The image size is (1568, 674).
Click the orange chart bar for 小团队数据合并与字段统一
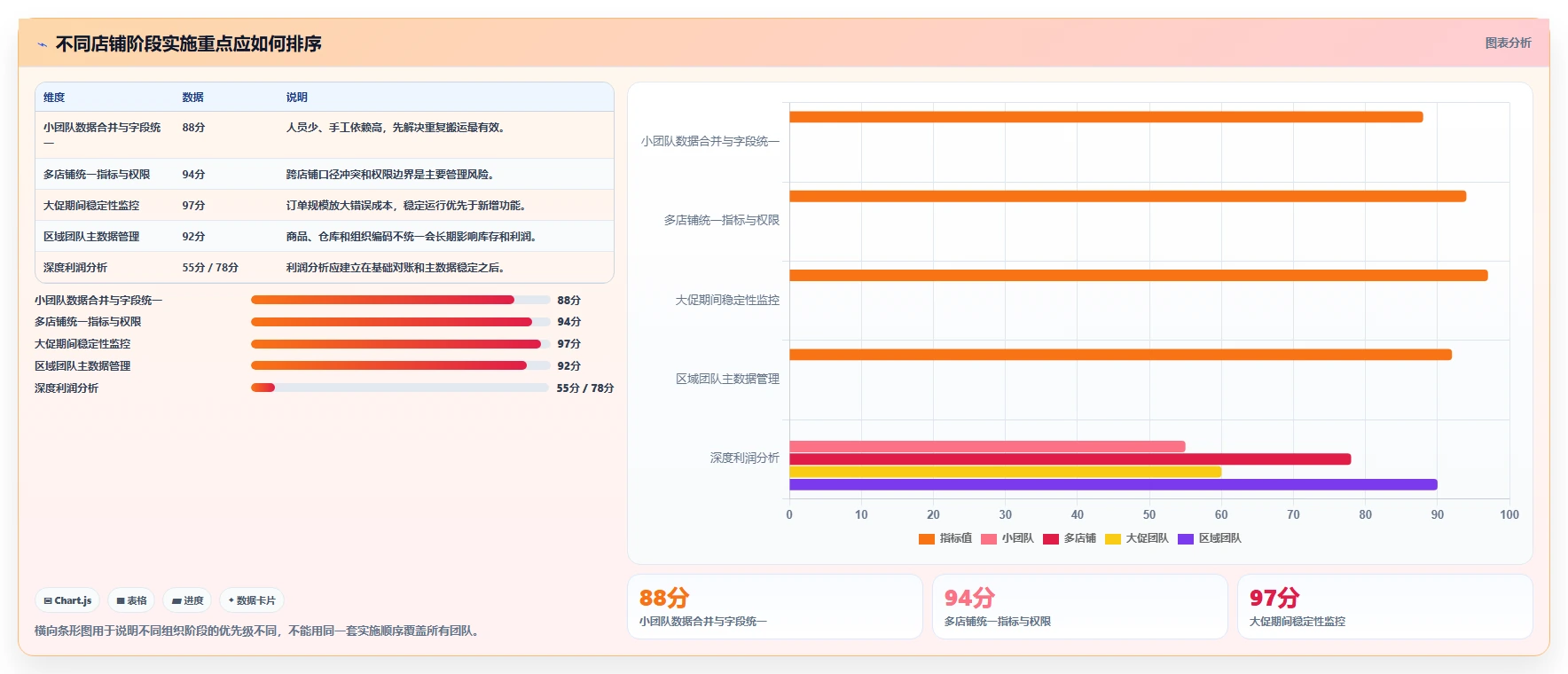tap(1106, 117)
